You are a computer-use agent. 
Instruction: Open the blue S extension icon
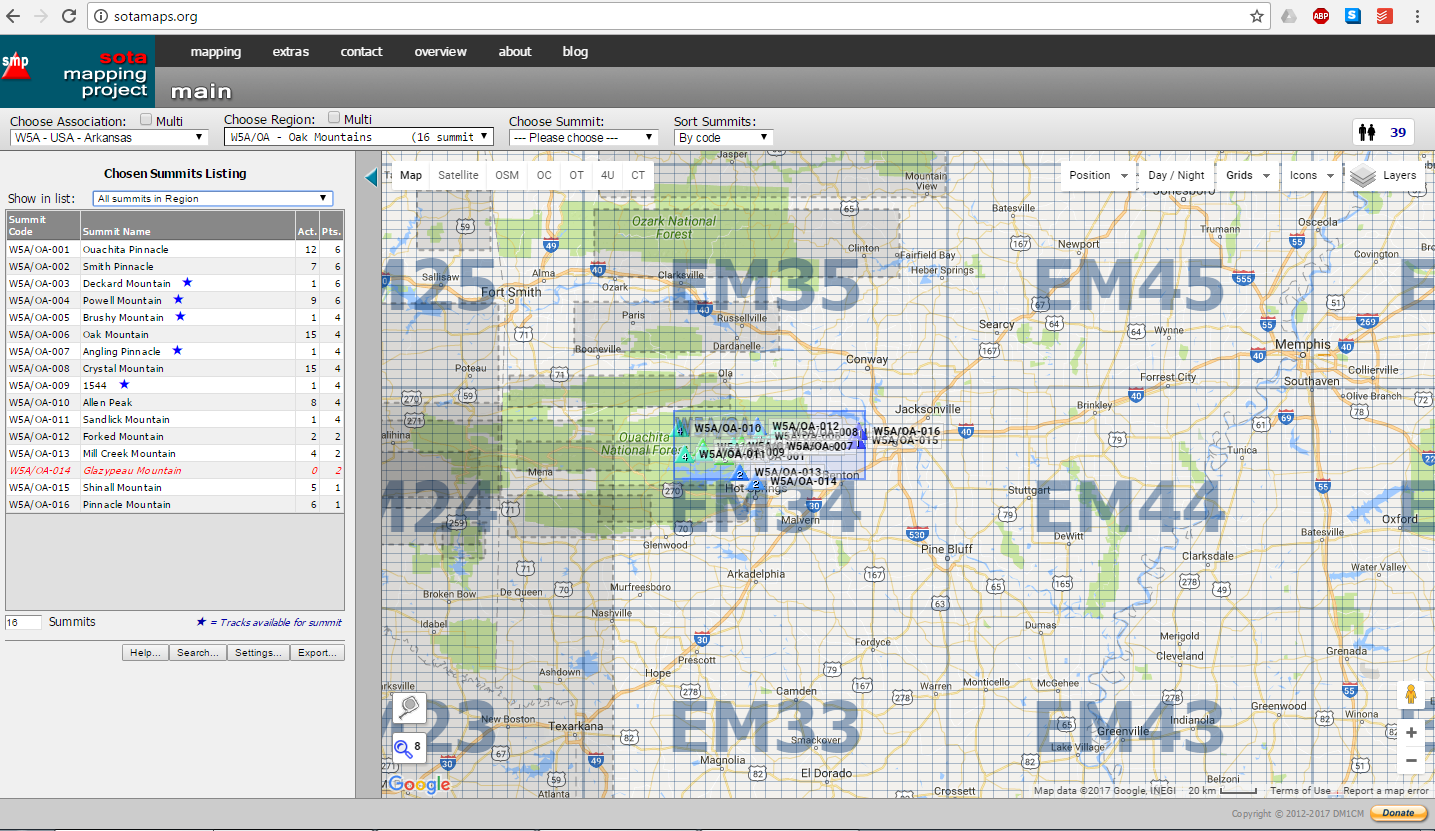1353,16
